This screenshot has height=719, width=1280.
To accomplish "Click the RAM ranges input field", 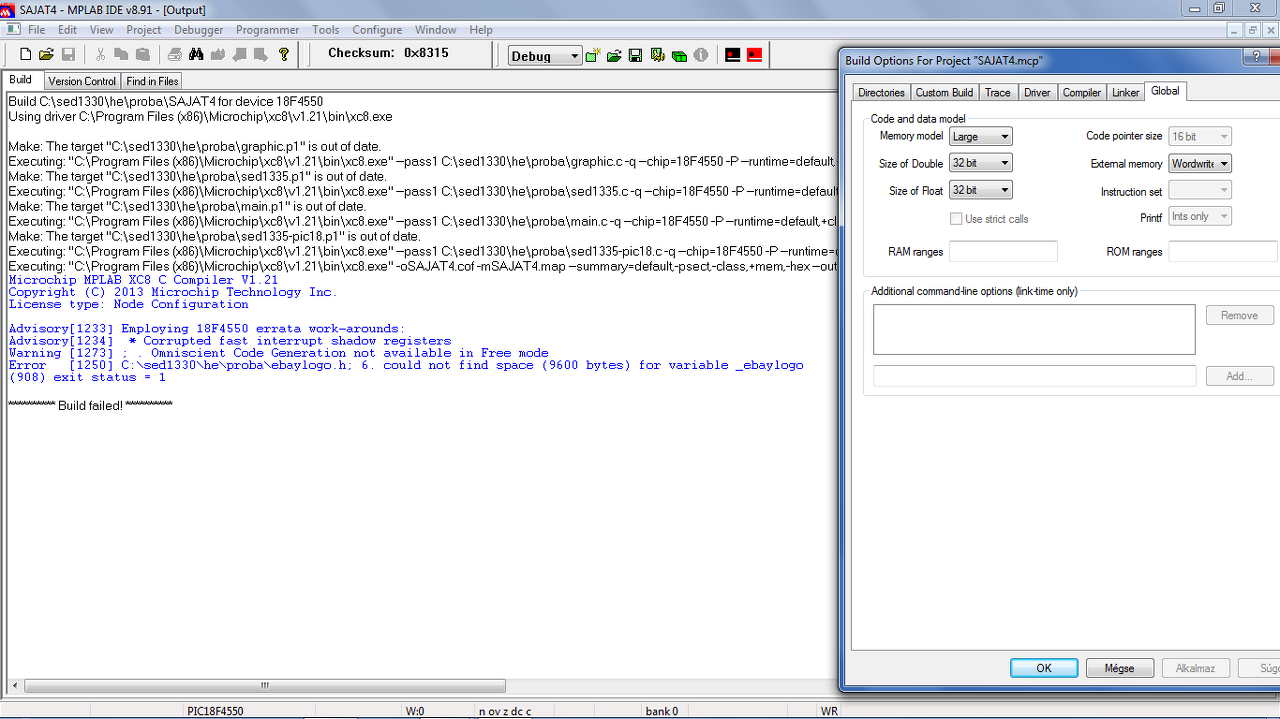I will (1003, 251).
